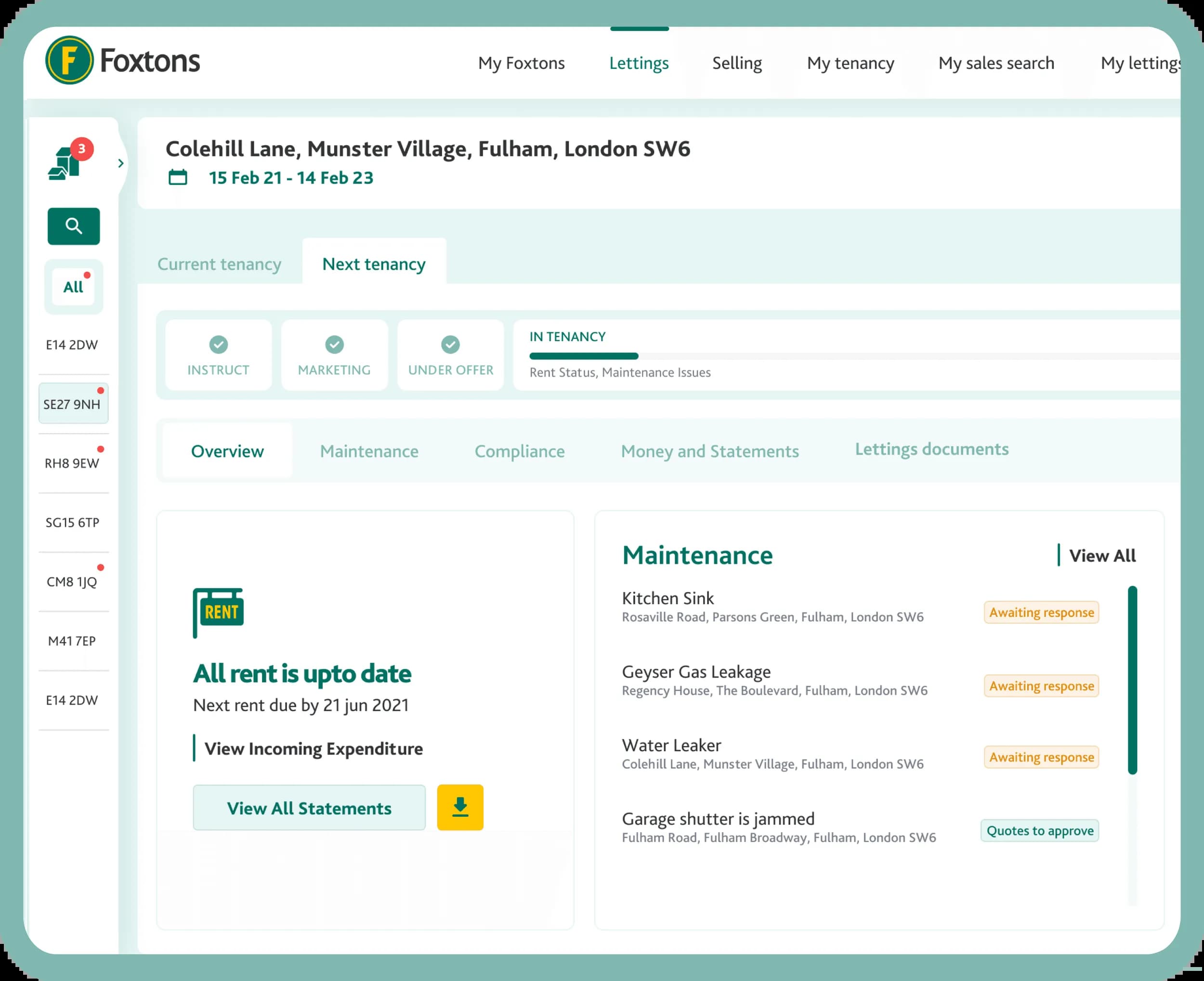
Task: Select the All properties filter
Action: [74, 287]
